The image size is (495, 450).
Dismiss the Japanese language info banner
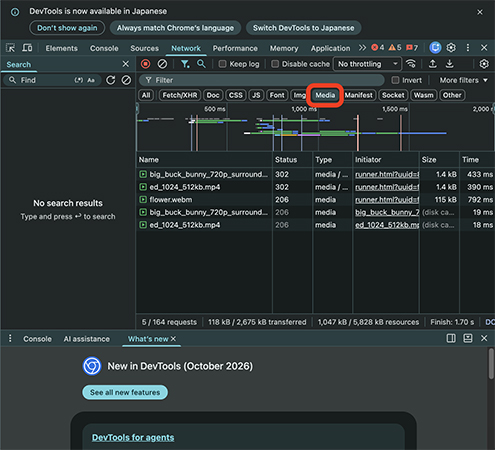[480, 12]
